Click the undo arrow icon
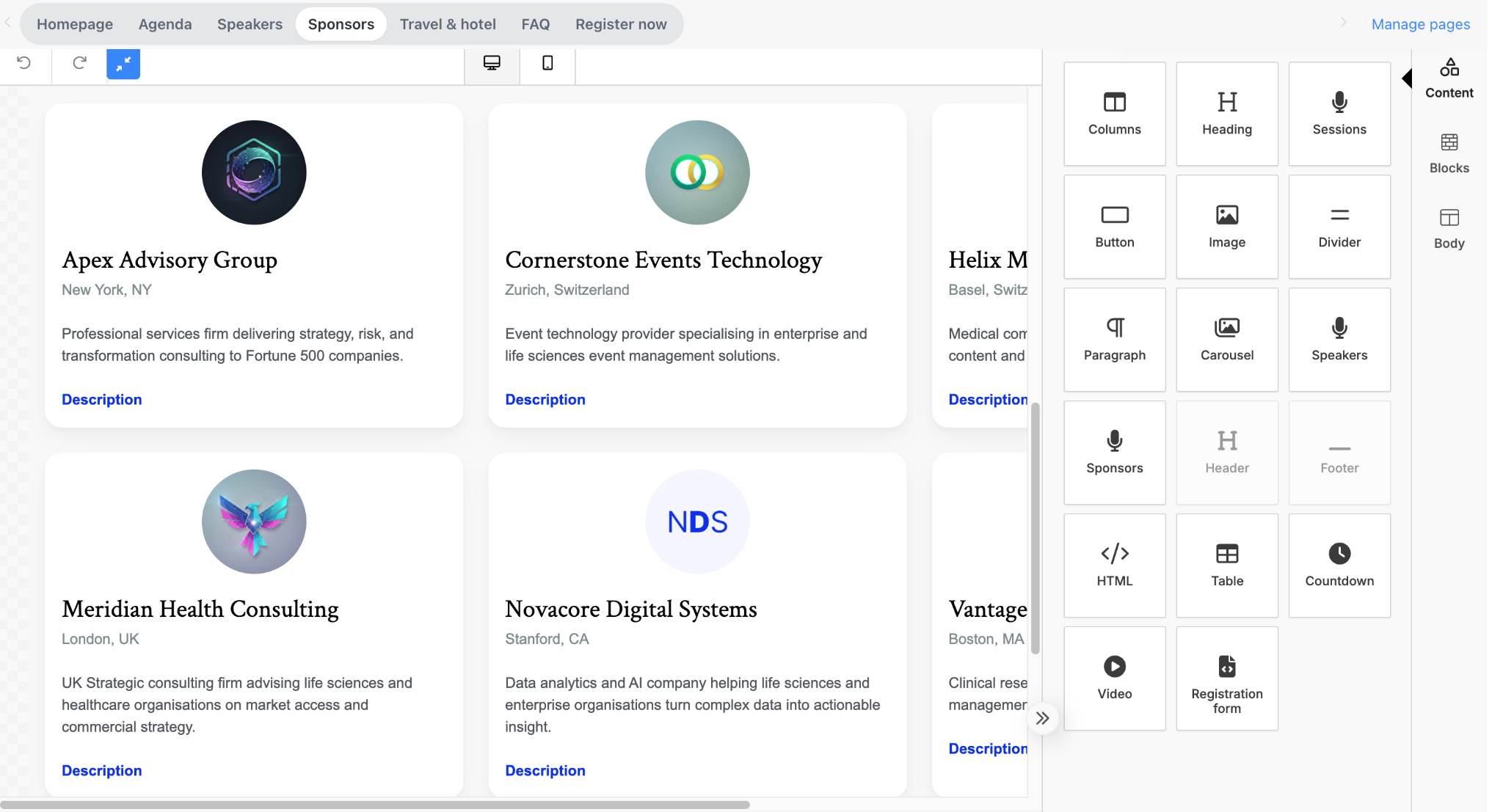This screenshot has height=812, width=1503. (24, 63)
